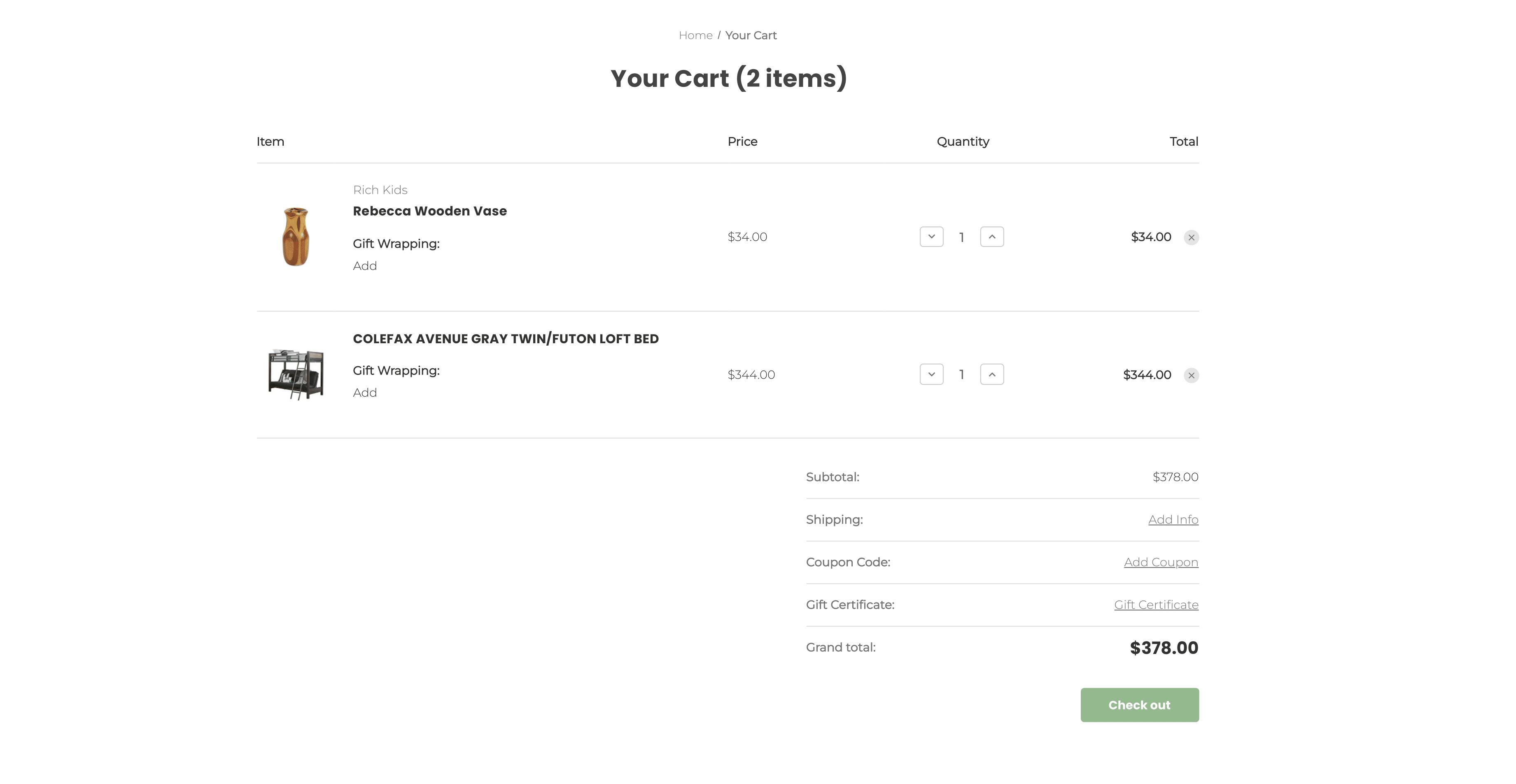
Task: Click the vase quantity input field
Action: pyautogui.click(x=962, y=237)
